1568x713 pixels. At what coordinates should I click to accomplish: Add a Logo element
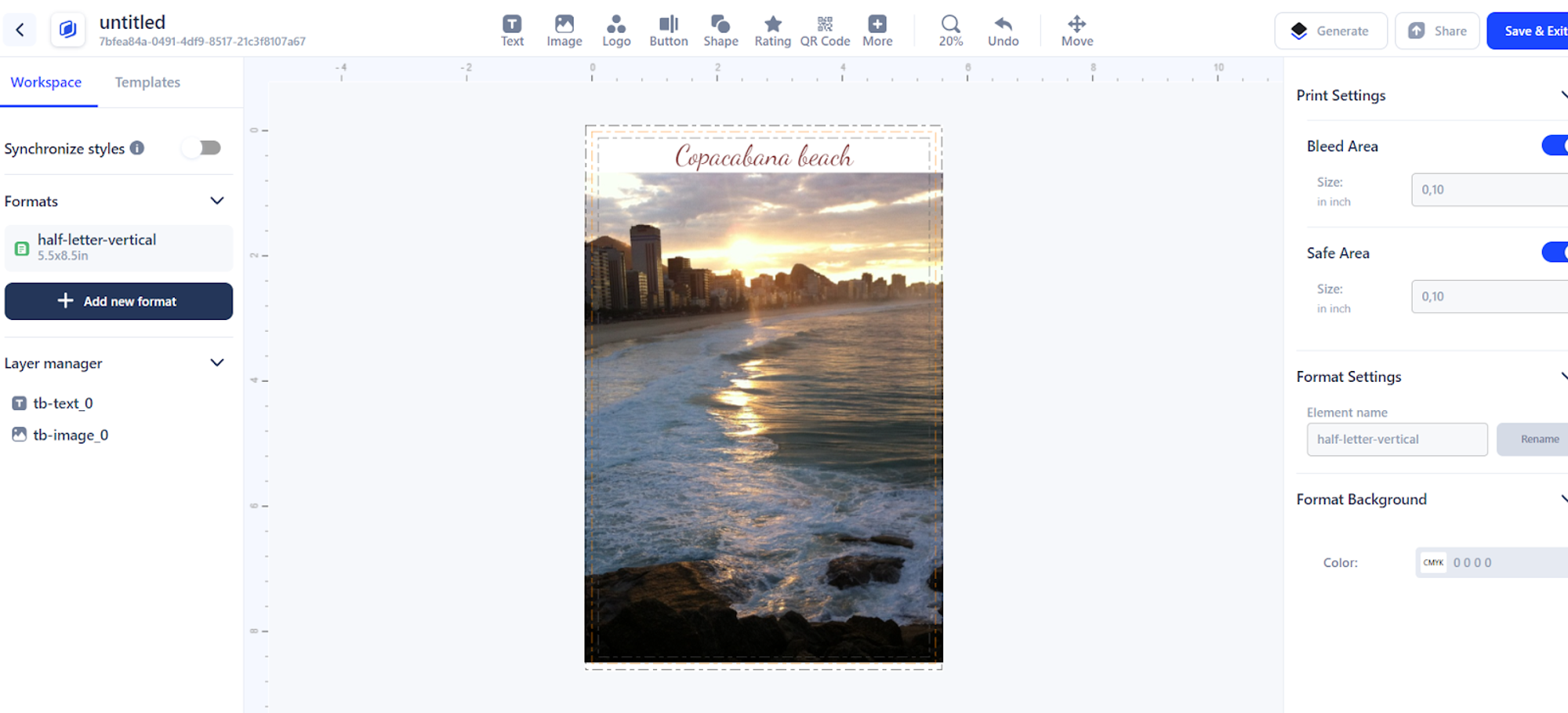tap(616, 31)
